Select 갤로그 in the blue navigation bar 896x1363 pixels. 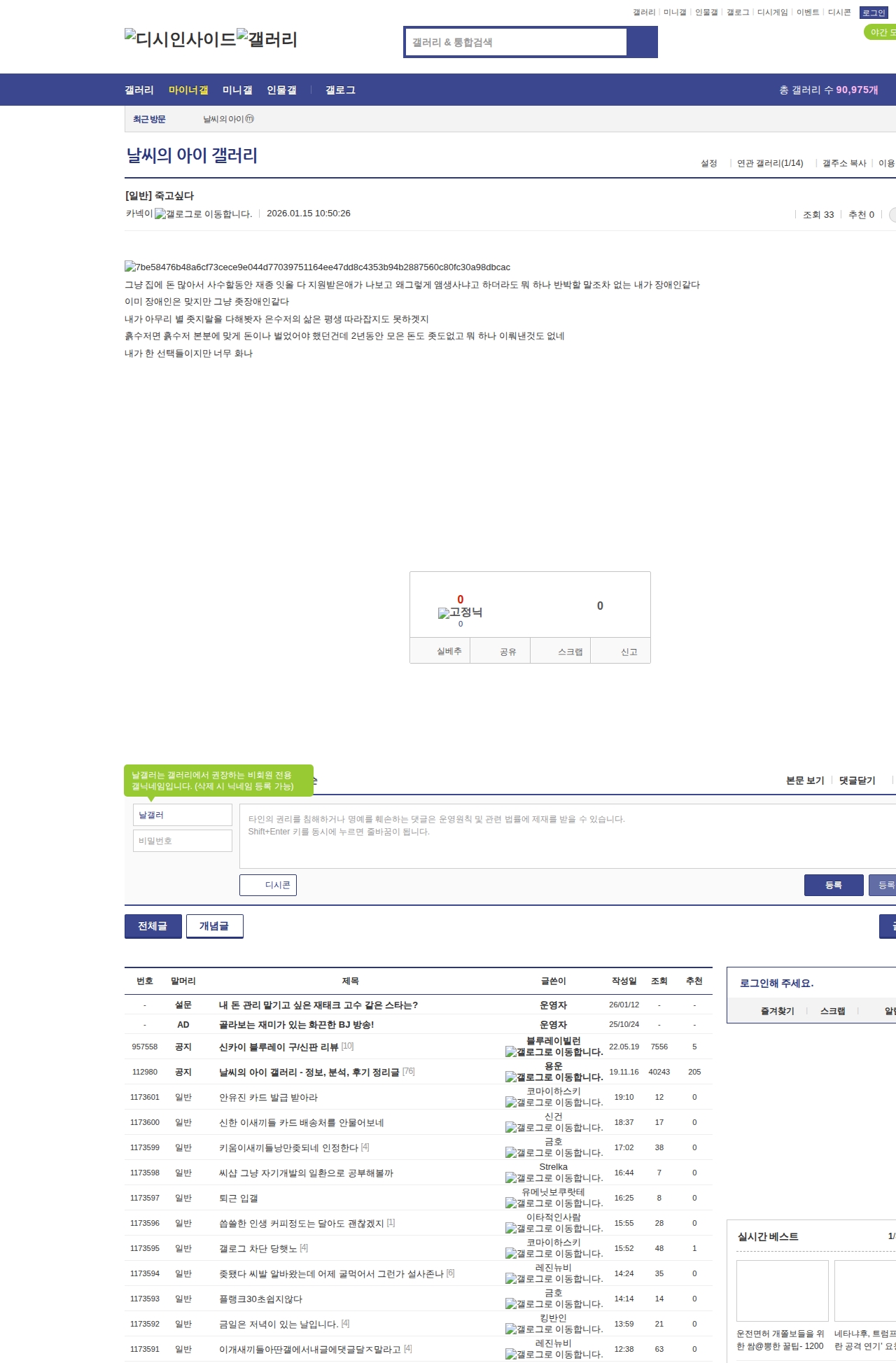[x=340, y=90]
